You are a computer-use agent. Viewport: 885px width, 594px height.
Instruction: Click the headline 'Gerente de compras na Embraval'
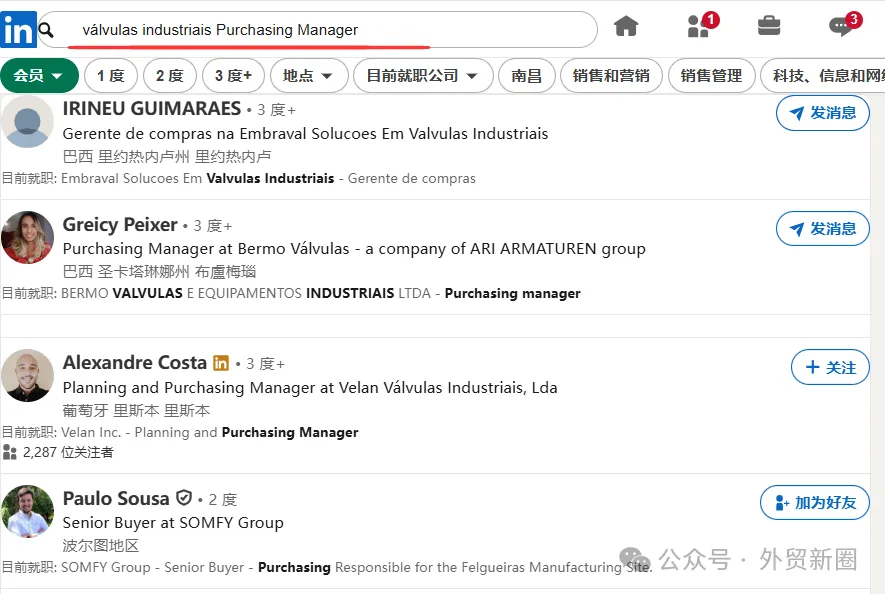(305, 134)
